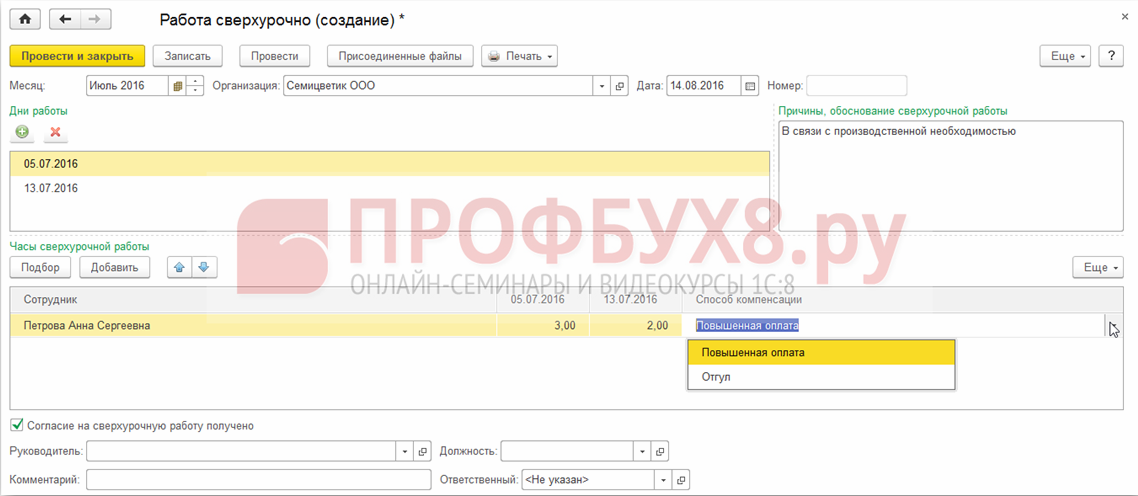
Task: Click the Подбор button
Action: pos(40,267)
